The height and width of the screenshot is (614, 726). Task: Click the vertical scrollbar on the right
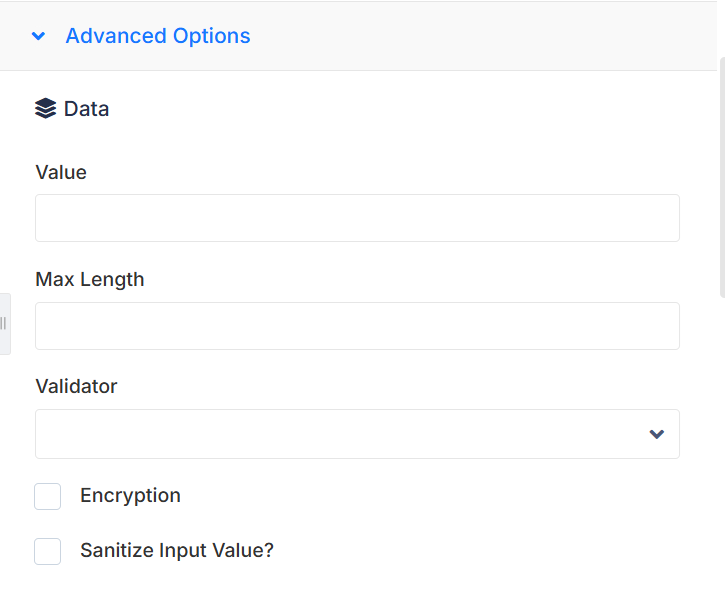point(722,177)
